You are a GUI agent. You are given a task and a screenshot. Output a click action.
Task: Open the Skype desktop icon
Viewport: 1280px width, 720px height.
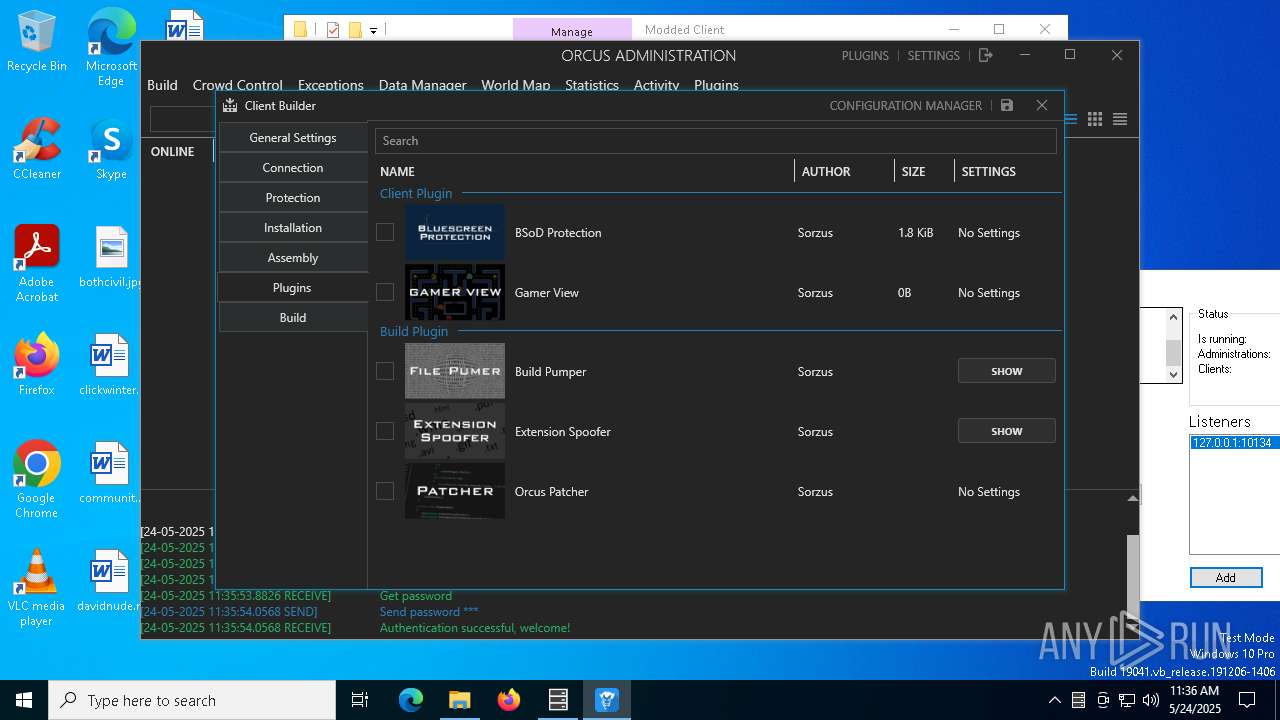tap(111, 150)
